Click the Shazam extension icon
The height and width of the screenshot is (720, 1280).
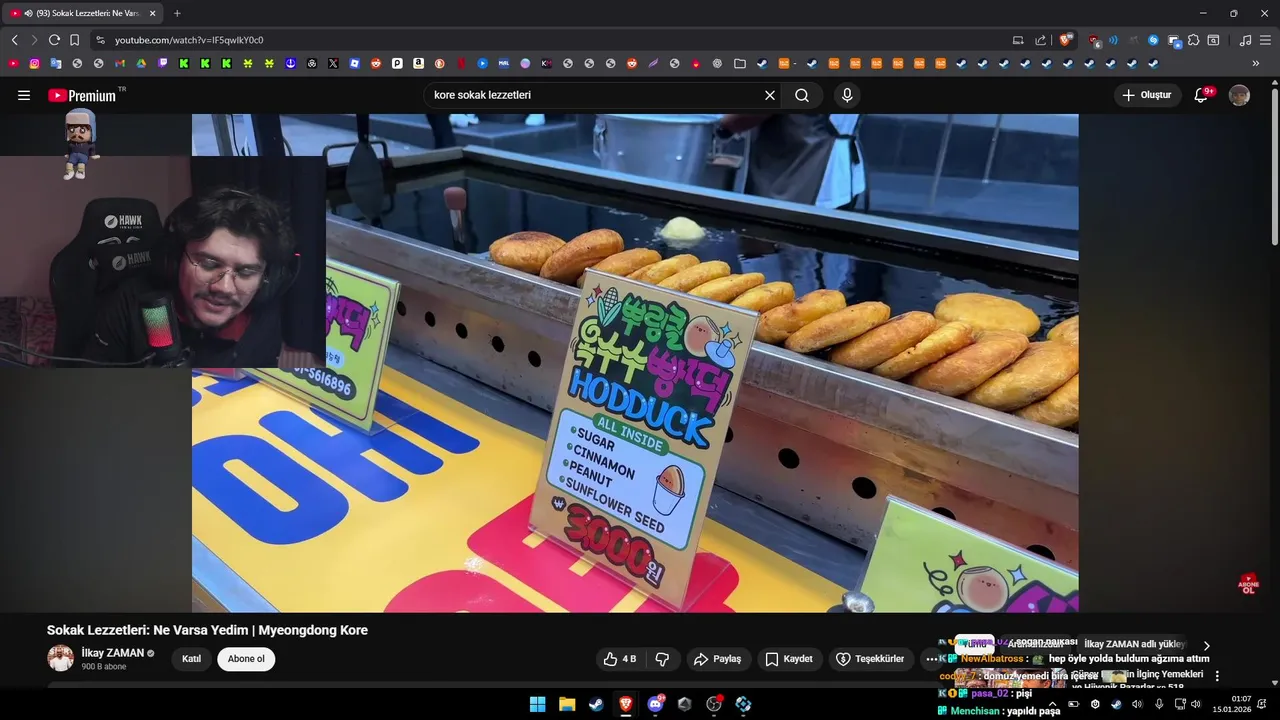tap(1153, 40)
